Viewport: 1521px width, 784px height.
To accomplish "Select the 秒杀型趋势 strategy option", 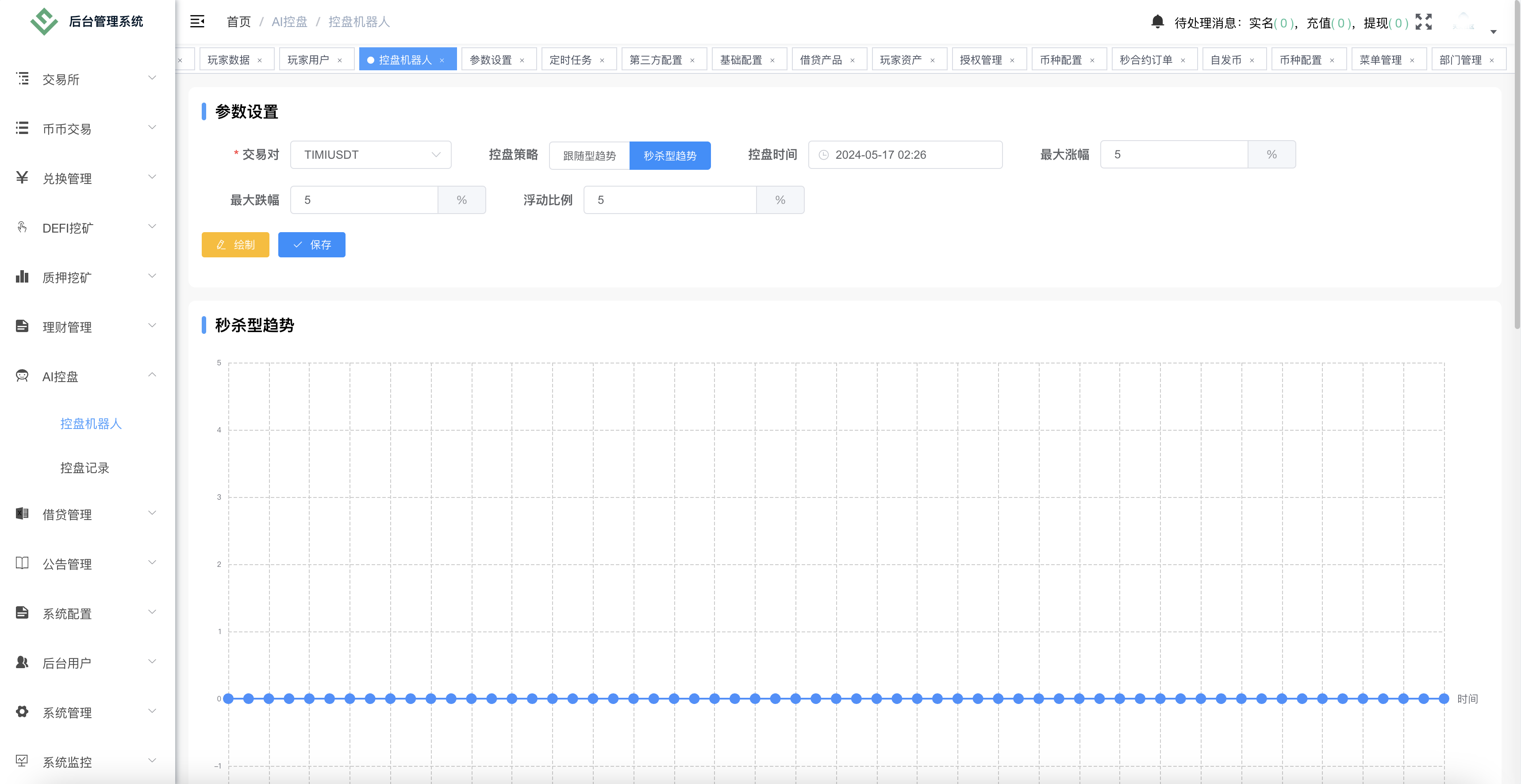I will 669,155.
